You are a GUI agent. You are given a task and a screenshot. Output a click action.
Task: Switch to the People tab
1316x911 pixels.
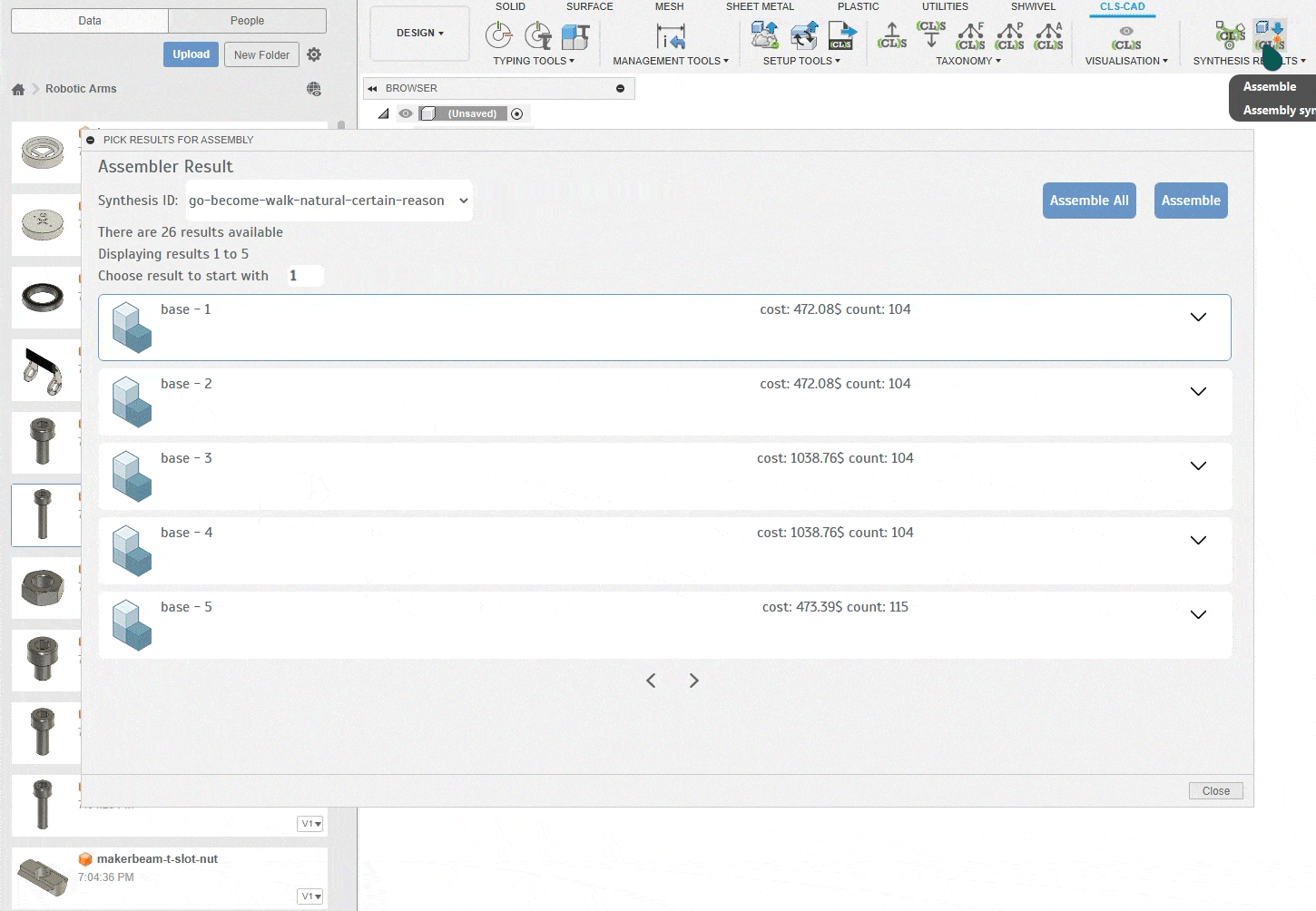pos(247,21)
